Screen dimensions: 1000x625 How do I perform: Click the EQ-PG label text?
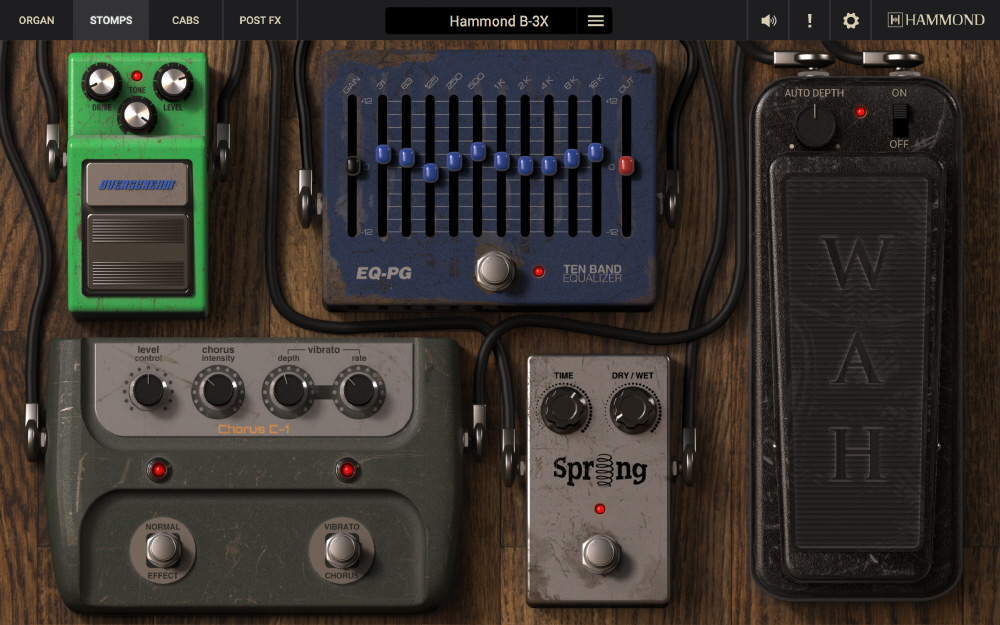click(384, 273)
